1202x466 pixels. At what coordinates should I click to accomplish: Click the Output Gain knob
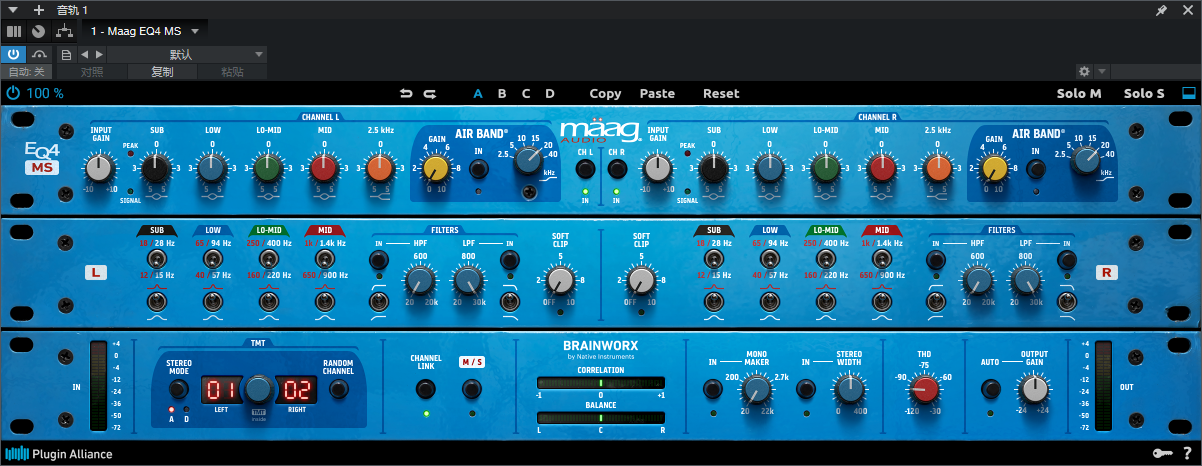pyautogui.click(x=1034, y=389)
